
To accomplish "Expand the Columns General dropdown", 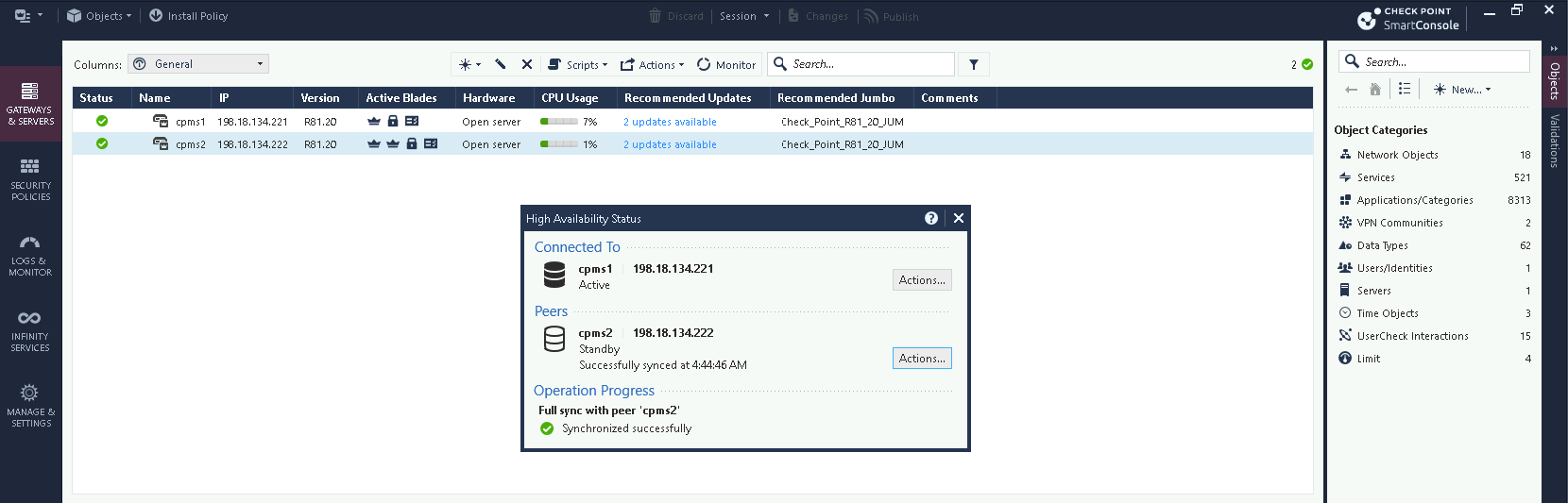I will point(198,64).
